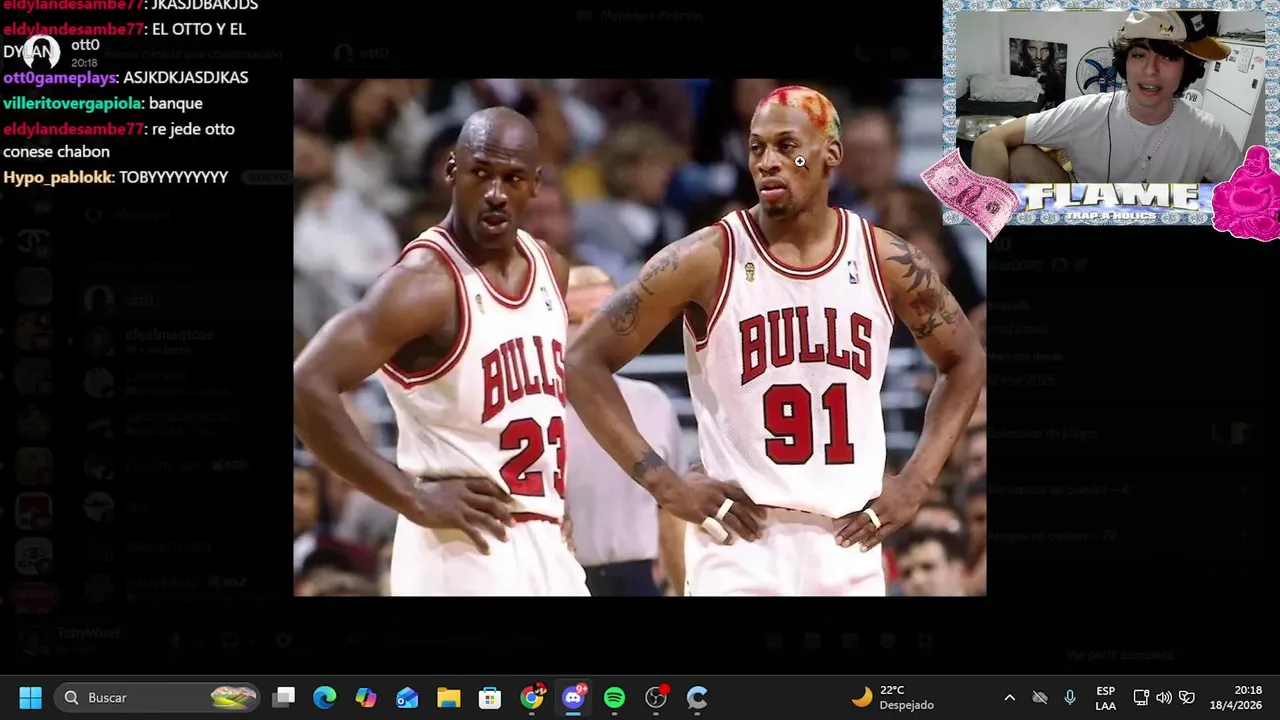Open Microsoft Store from the taskbar
Image resolution: width=1280 pixels, height=720 pixels.
490,697
